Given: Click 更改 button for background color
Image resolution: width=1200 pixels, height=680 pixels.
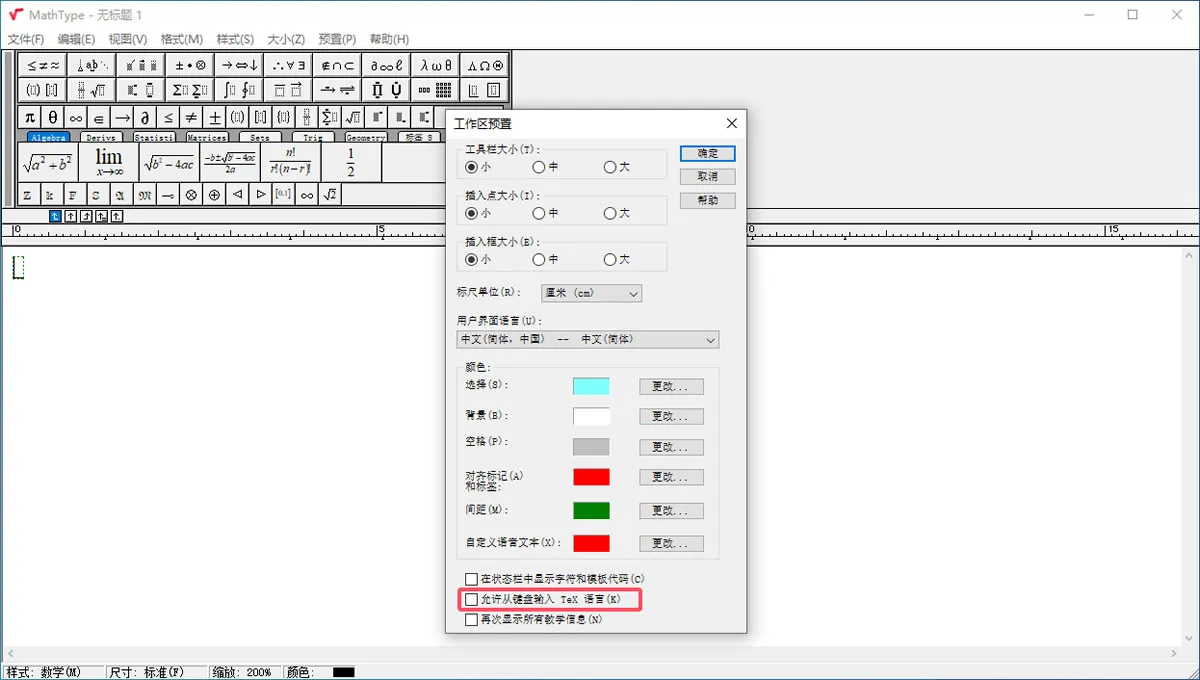Looking at the screenshot, I should 671,416.
